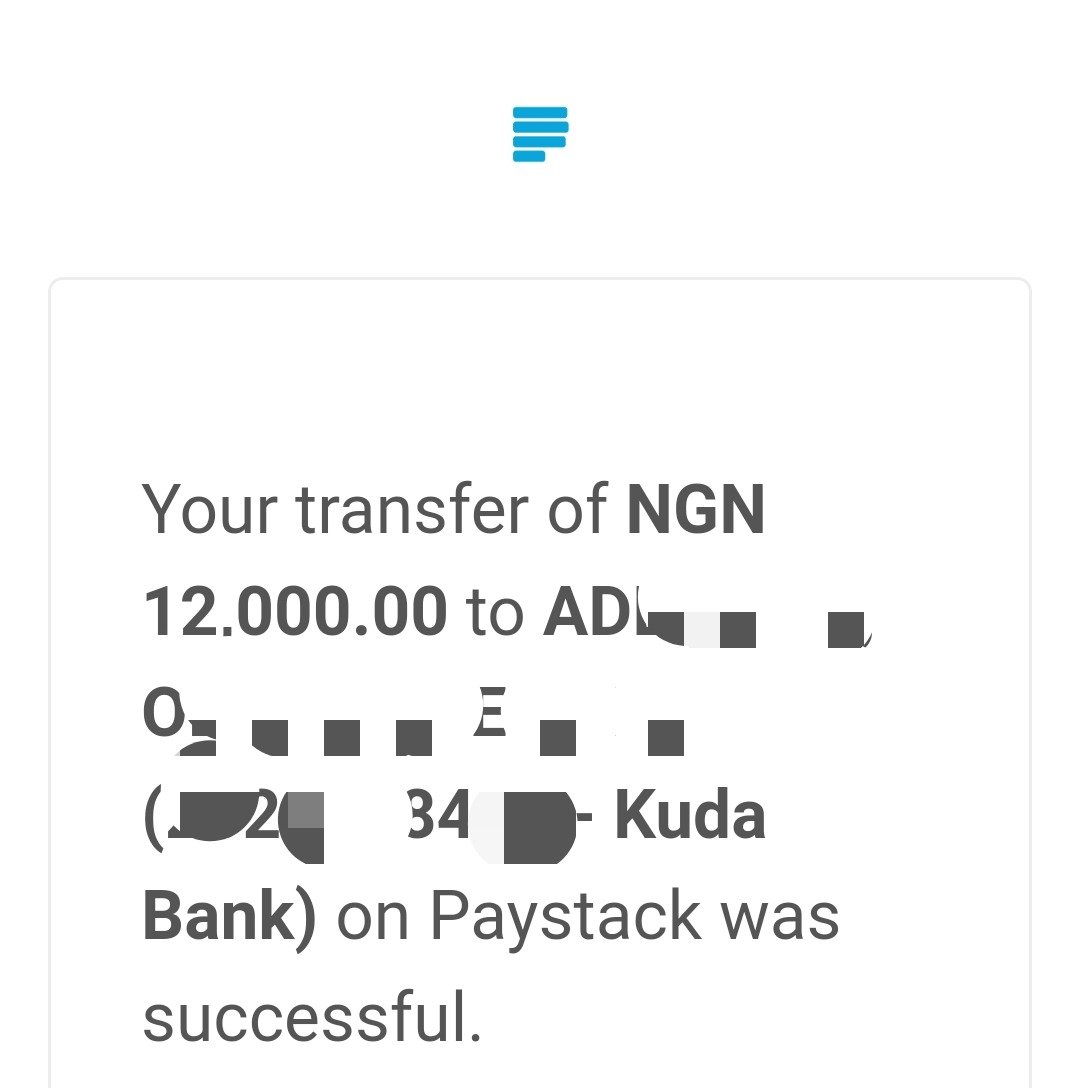Select the amount "12.000.00"
This screenshot has height=1088, width=1080.
click(x=295, y=612)
